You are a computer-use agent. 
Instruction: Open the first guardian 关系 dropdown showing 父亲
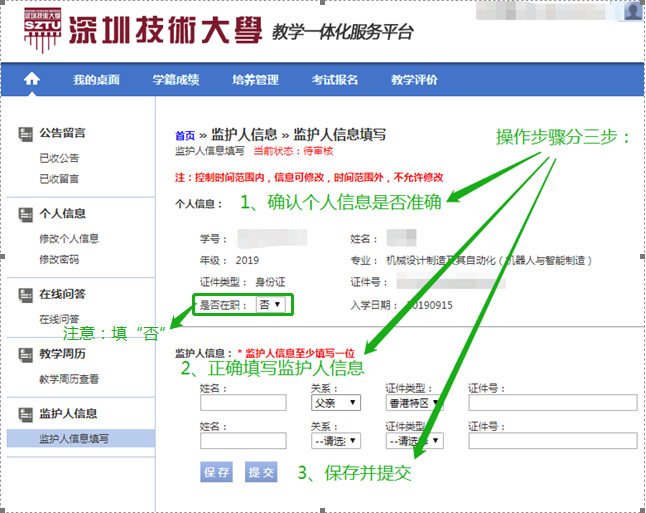[x=335, y=403]
